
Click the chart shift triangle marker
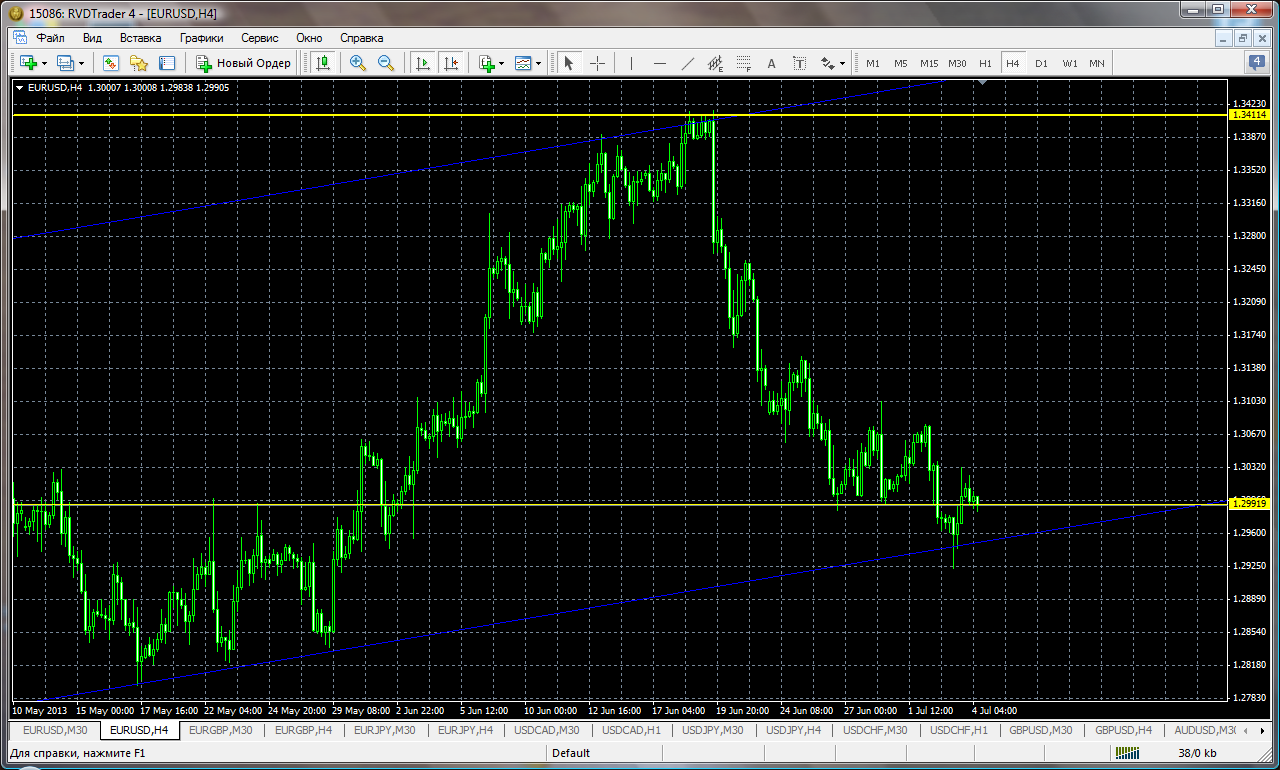(984, 84)
